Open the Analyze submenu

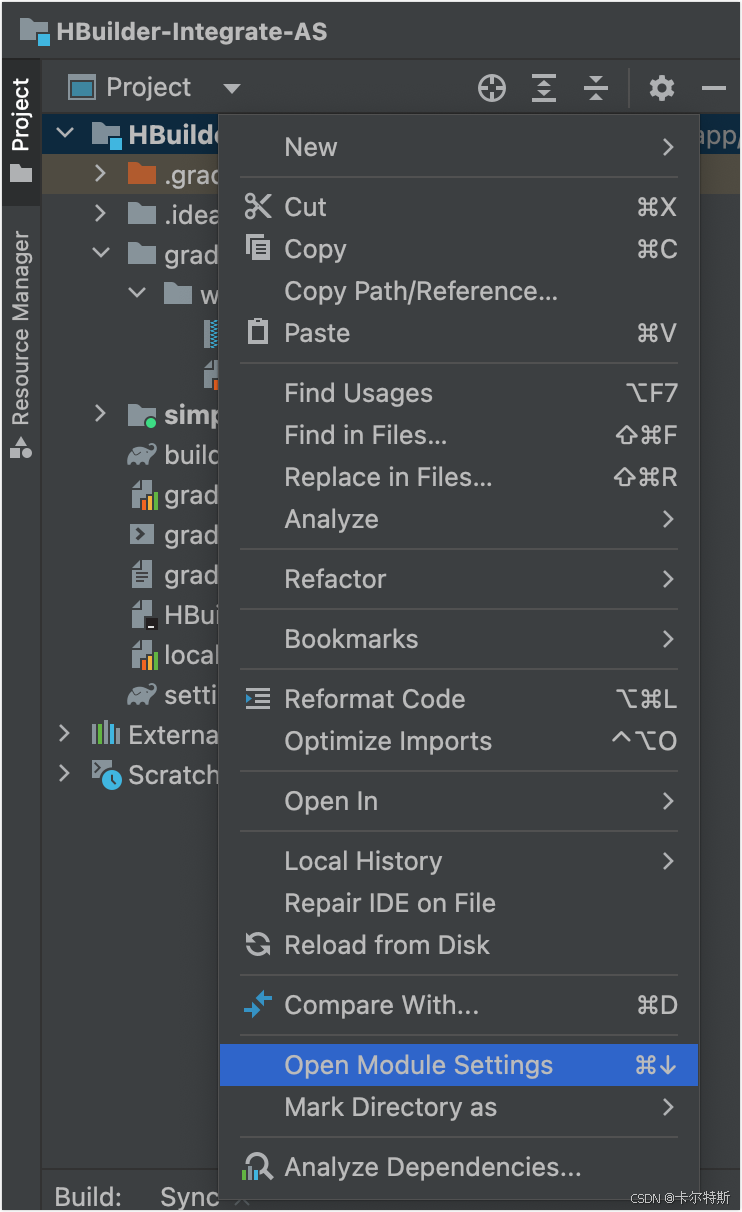(x=459, y=519)
